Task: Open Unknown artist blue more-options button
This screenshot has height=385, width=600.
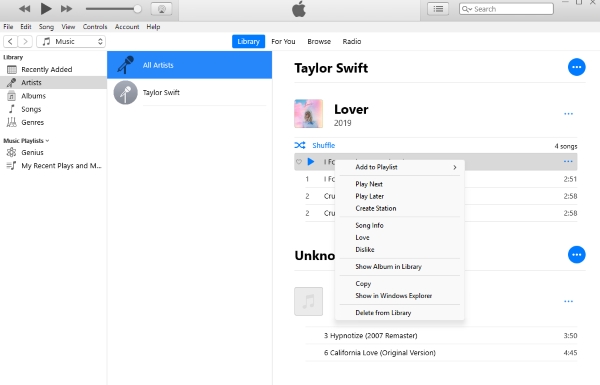Action: 576,254
